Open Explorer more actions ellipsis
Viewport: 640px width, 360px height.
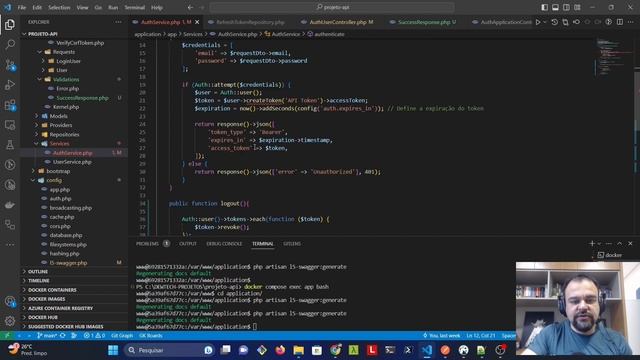(118, 22)
